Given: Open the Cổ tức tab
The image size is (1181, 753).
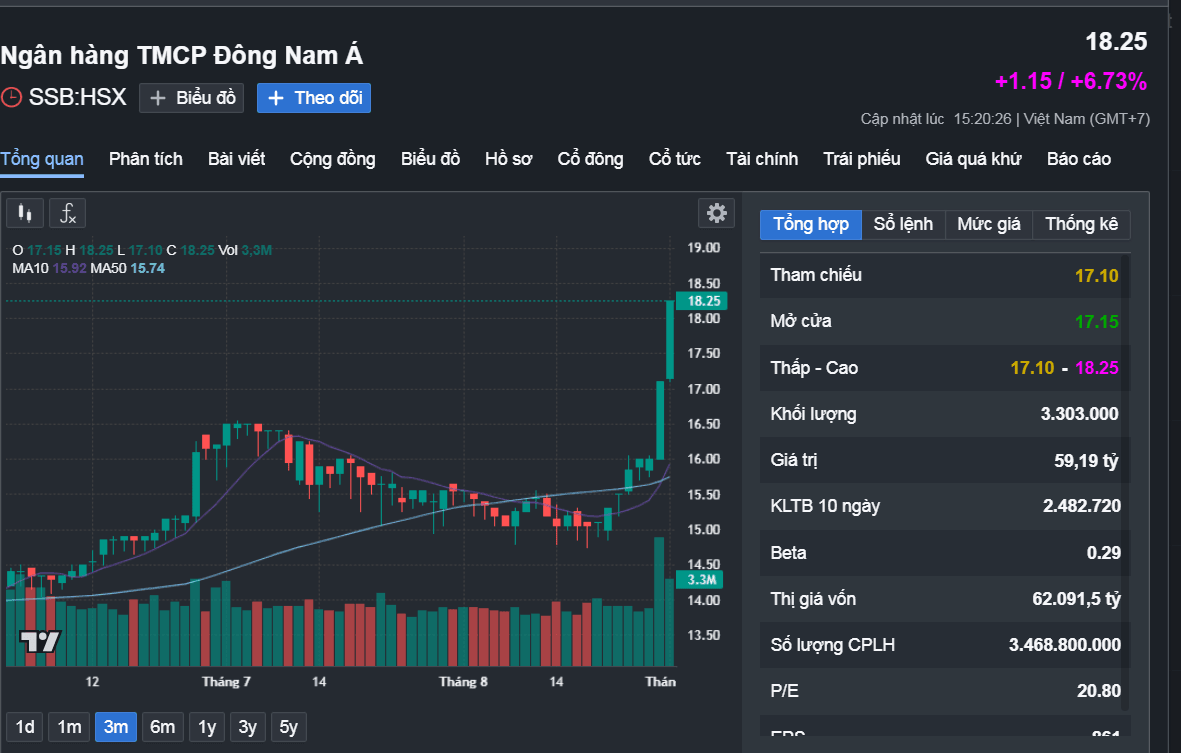Looking at the screenshot, I should (674, 159).
